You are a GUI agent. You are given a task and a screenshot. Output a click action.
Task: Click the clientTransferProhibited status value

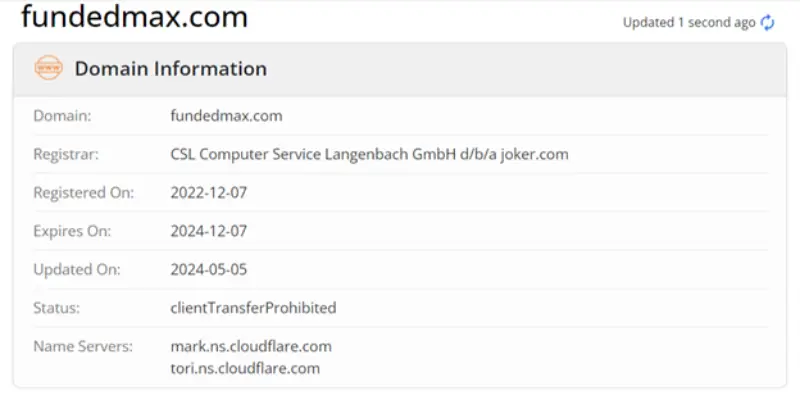[253, 308]
